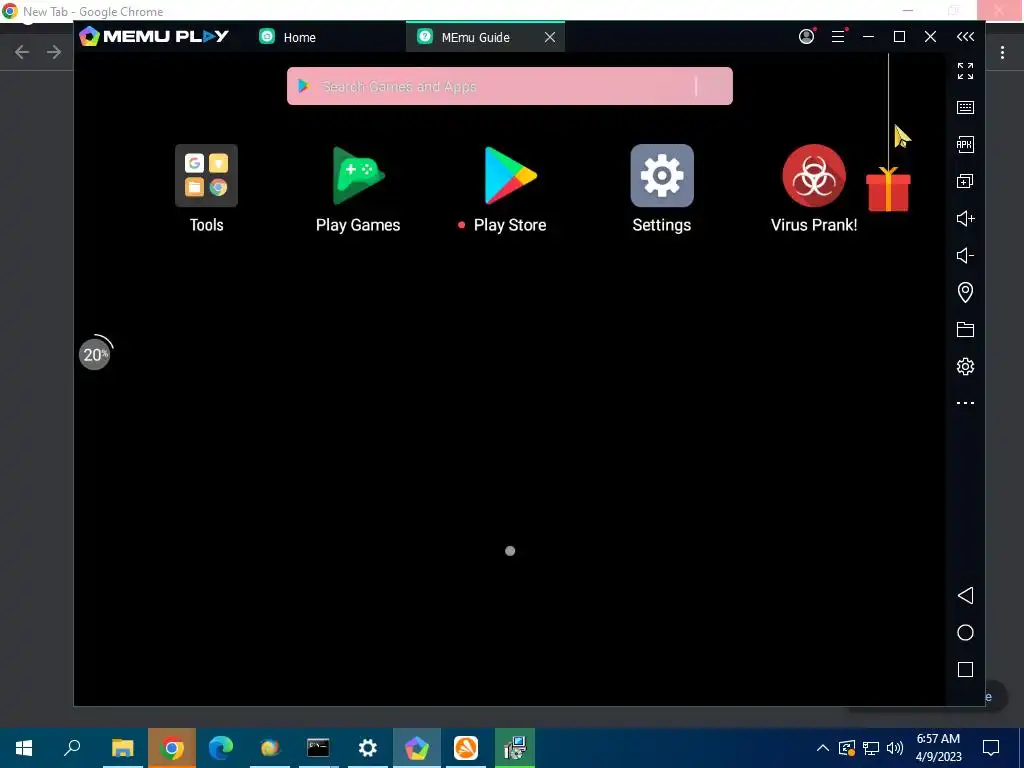Click the MEmu Play logo
The width and height of the screenshot is (1024, 768).
pos(153,37)
